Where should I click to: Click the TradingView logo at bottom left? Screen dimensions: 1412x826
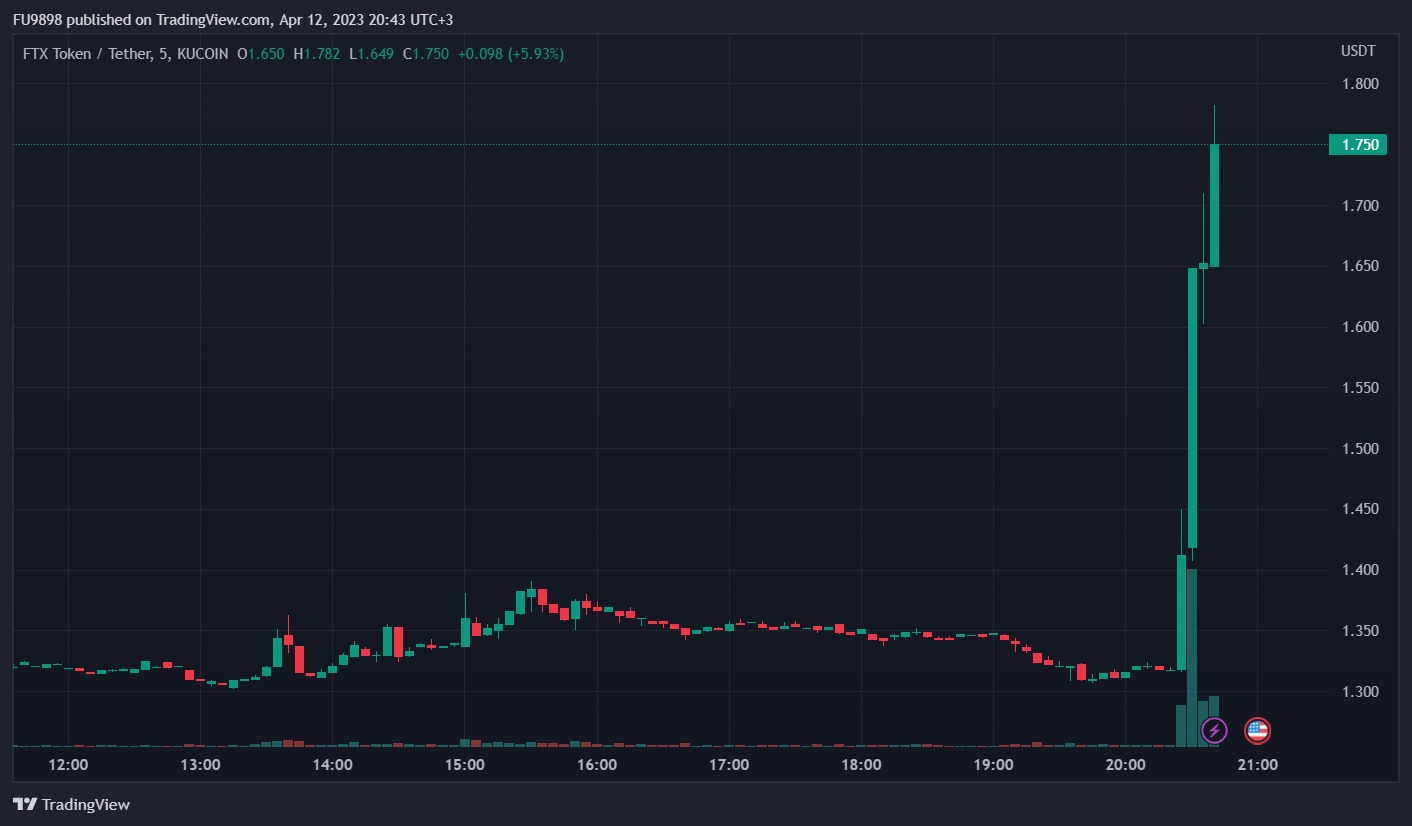(x=71, y=804)
